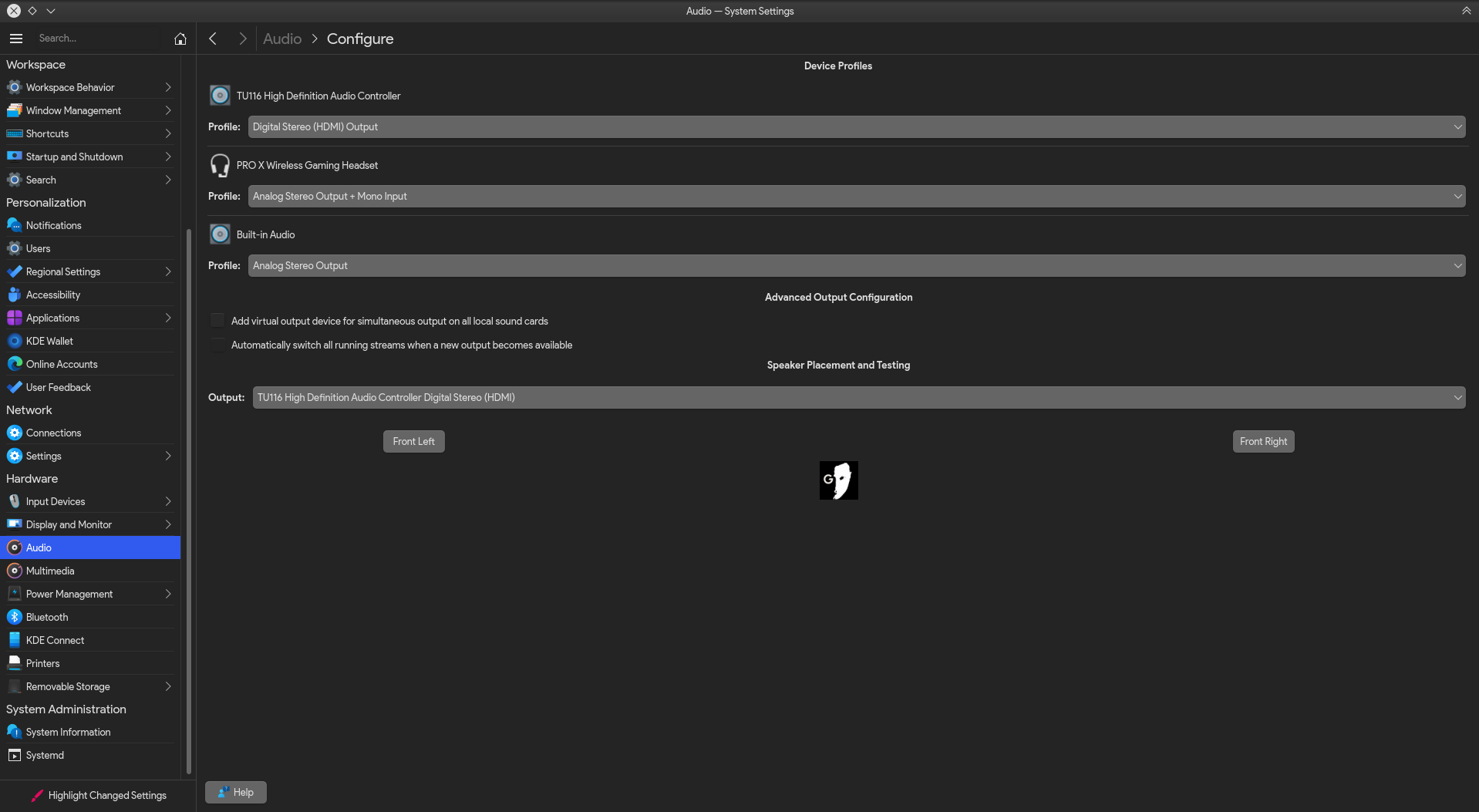
Task: Expand the title bar chevron menu
Action: pyautogui.click(x=51, y=11)
